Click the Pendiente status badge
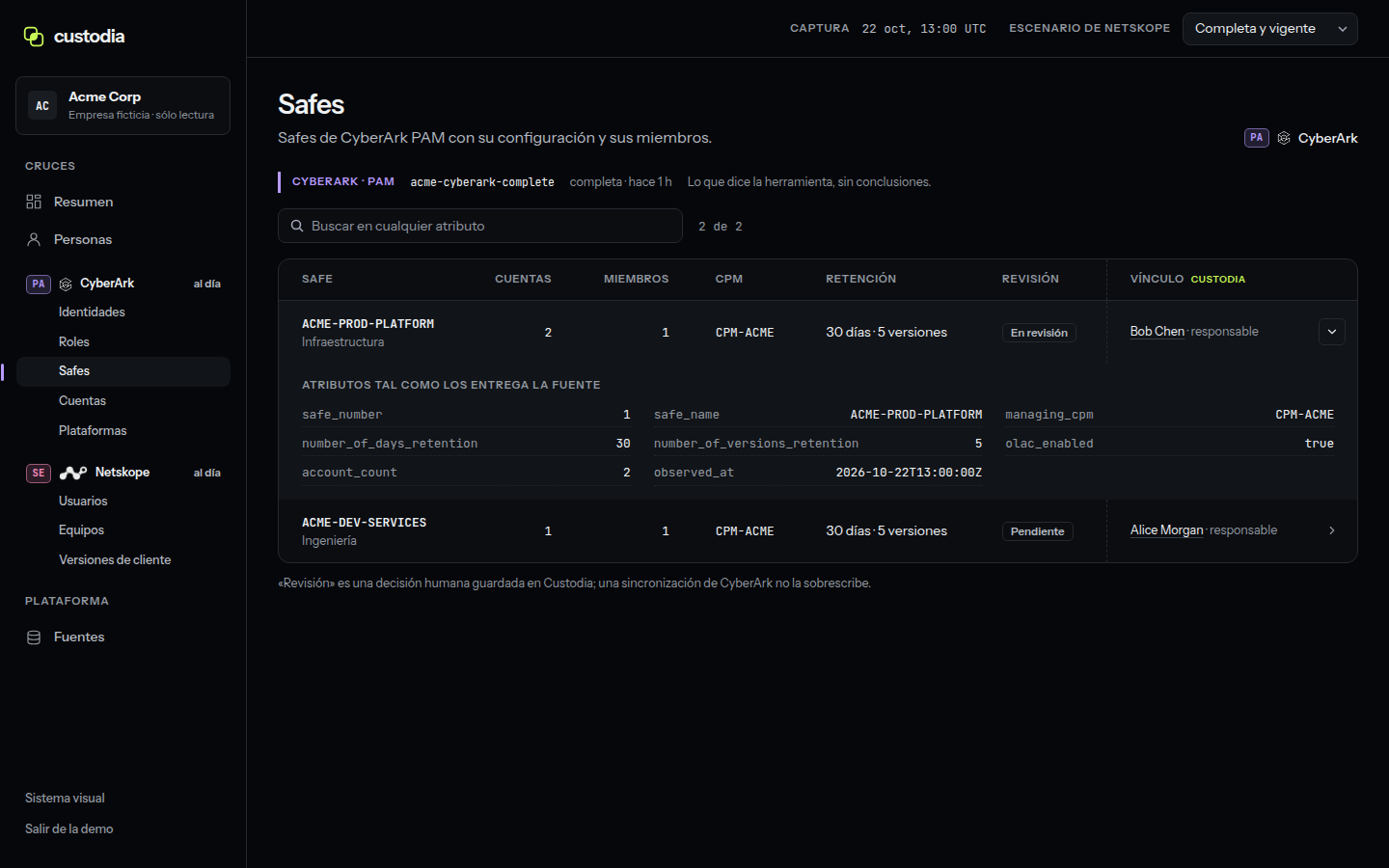 [x=1037, y=531]
